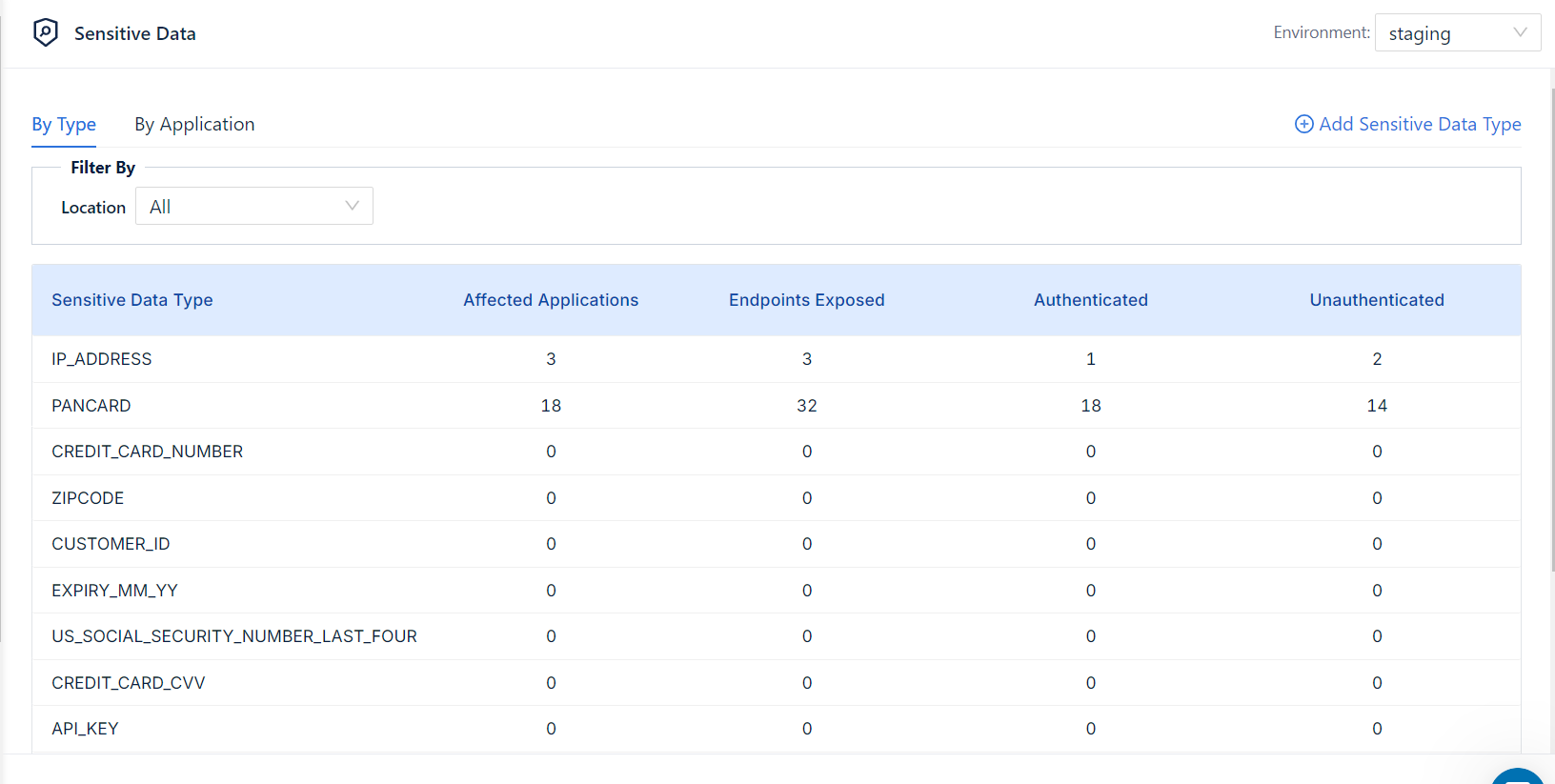The height and width of the screenshot is (784, 1555).
Task: Open the chat widget bubble
Action: tap(1518, 775)
